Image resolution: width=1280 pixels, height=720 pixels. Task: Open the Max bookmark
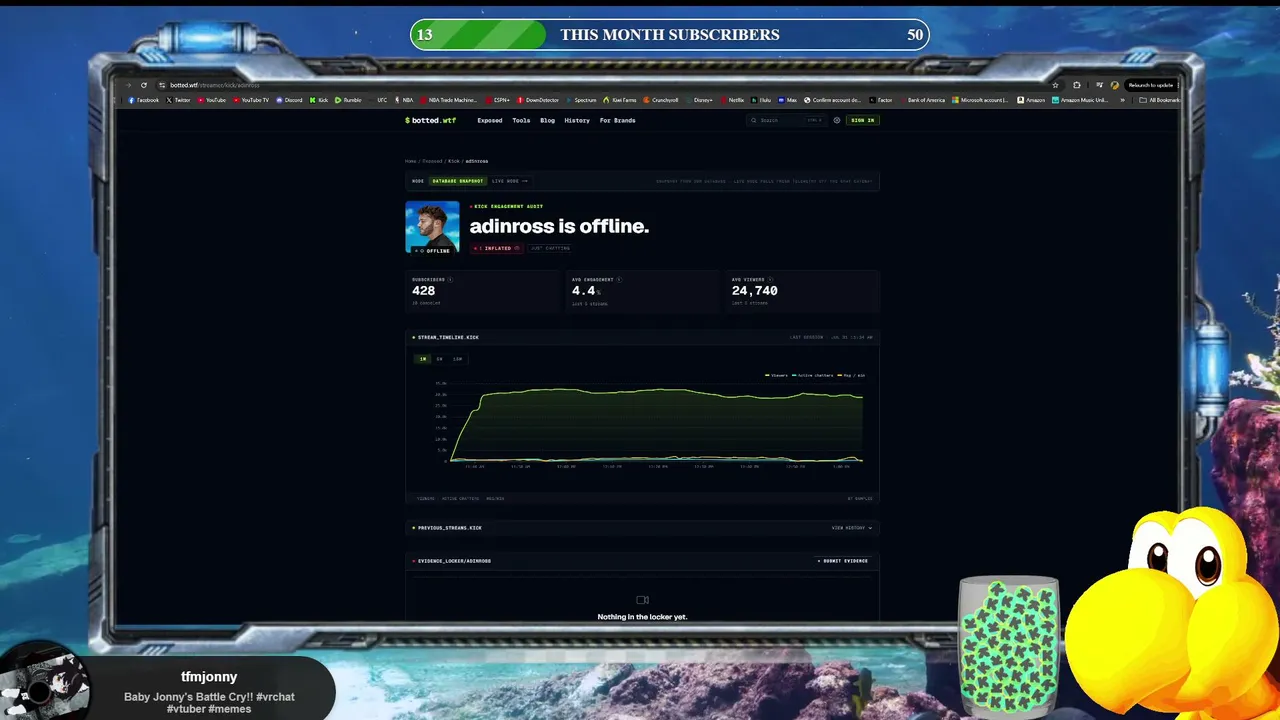point(788,100)
